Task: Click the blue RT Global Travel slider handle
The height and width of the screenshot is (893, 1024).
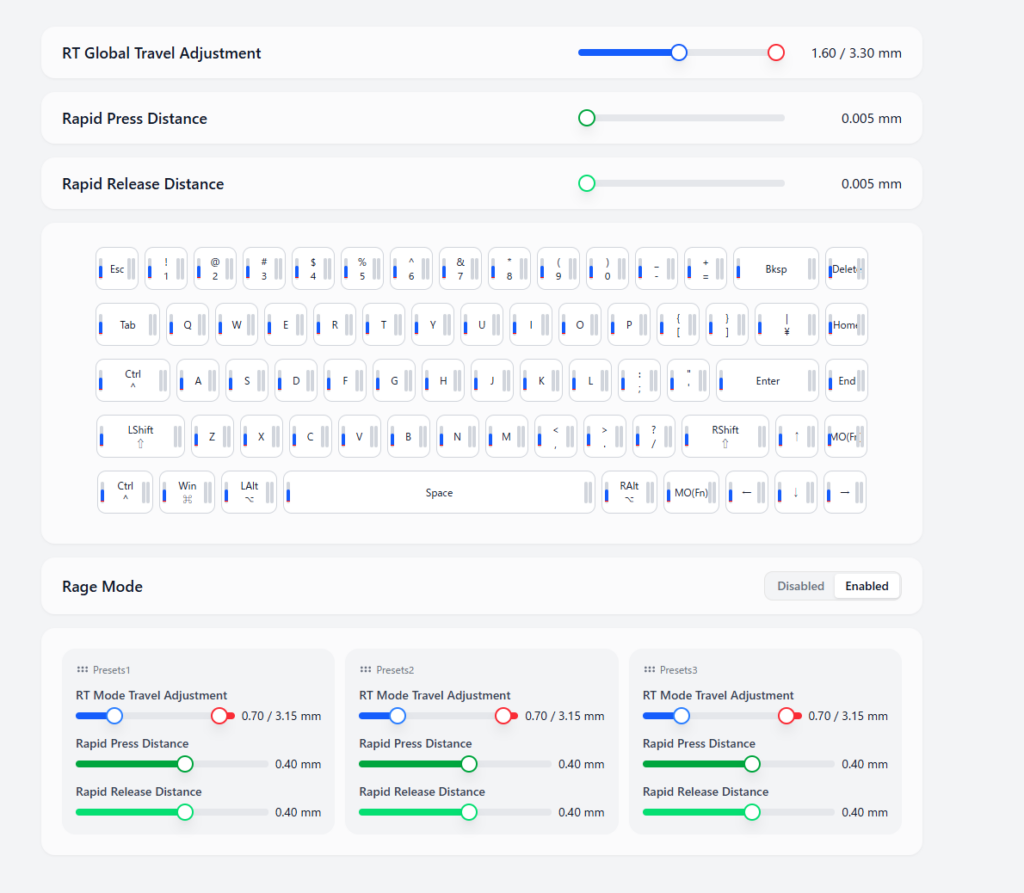Action: click(679, 53)
